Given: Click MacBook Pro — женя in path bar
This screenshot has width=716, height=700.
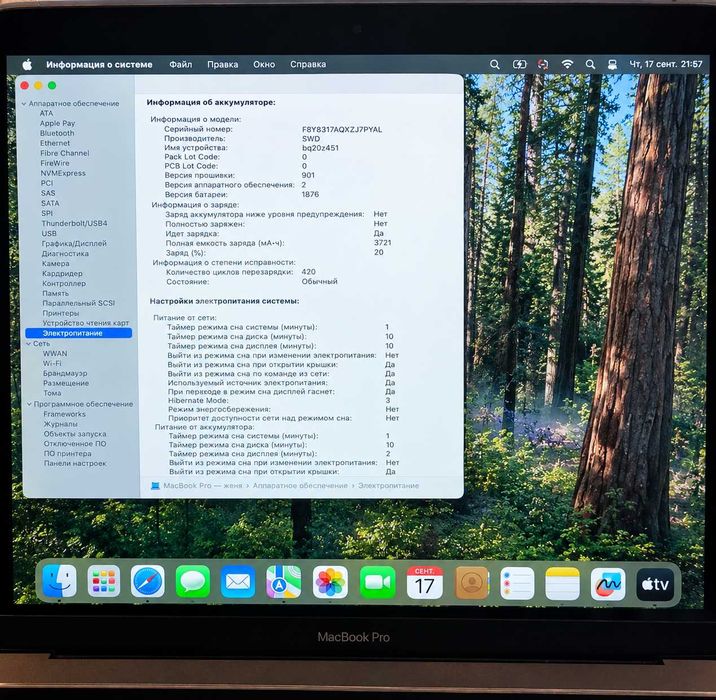Looking at the screenshot, I should click(203, 485).
